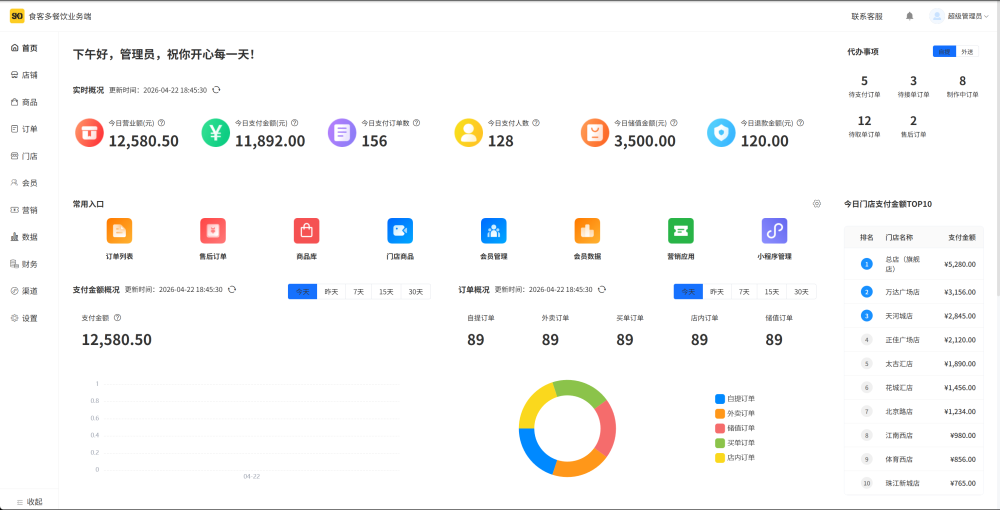Viewport: 1000px width, 510px height.
Task: Click 万达广场店 row in TOP10
Action: [x=914, y=292]
